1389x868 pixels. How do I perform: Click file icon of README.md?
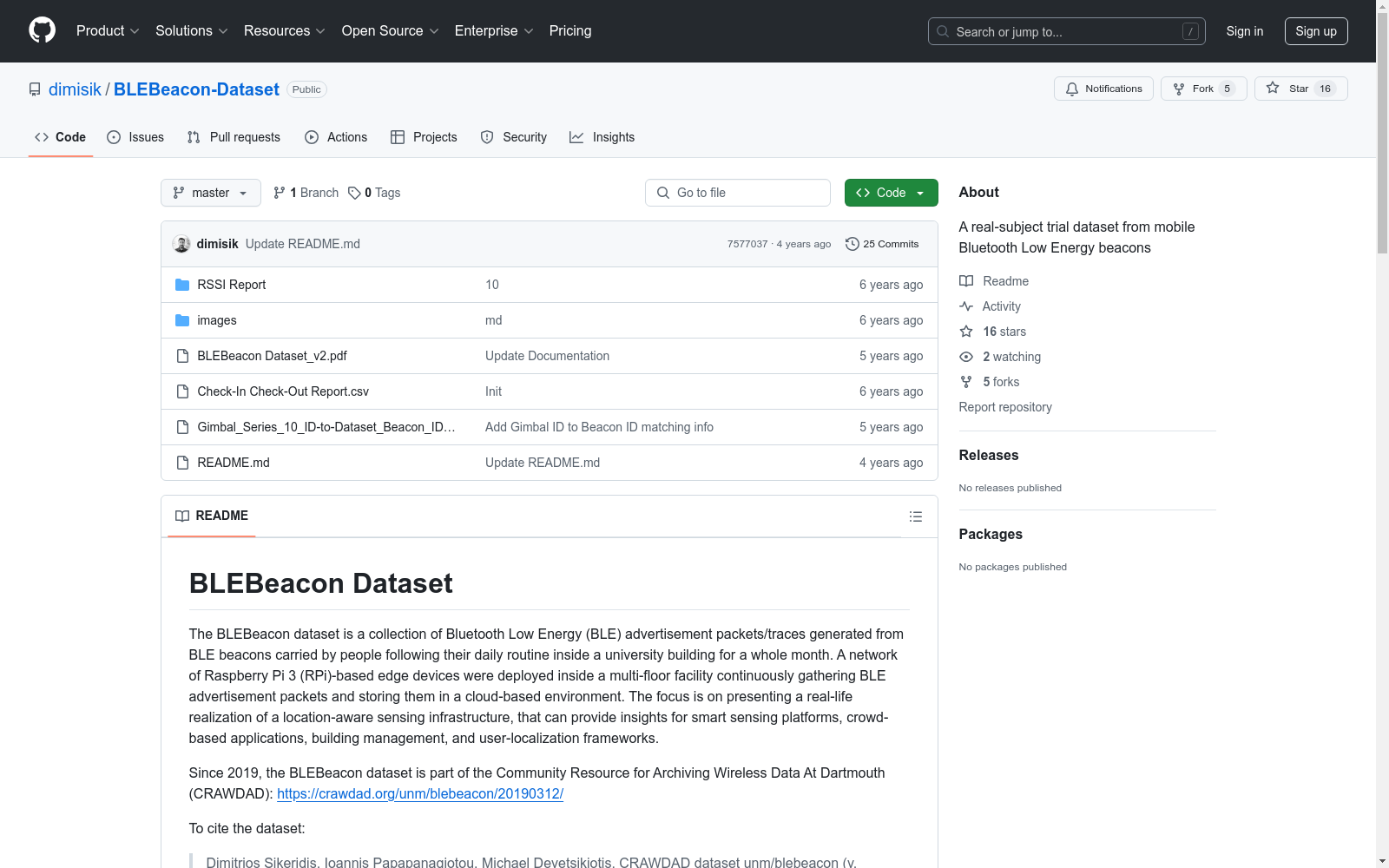(182, 463)
